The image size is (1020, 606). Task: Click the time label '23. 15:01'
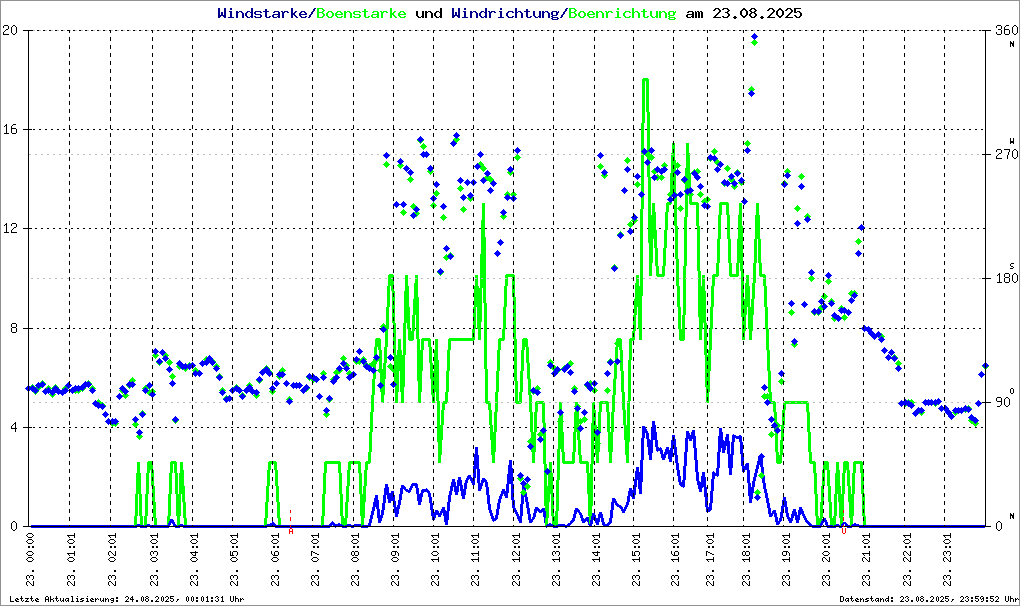[x=636, y=560]
